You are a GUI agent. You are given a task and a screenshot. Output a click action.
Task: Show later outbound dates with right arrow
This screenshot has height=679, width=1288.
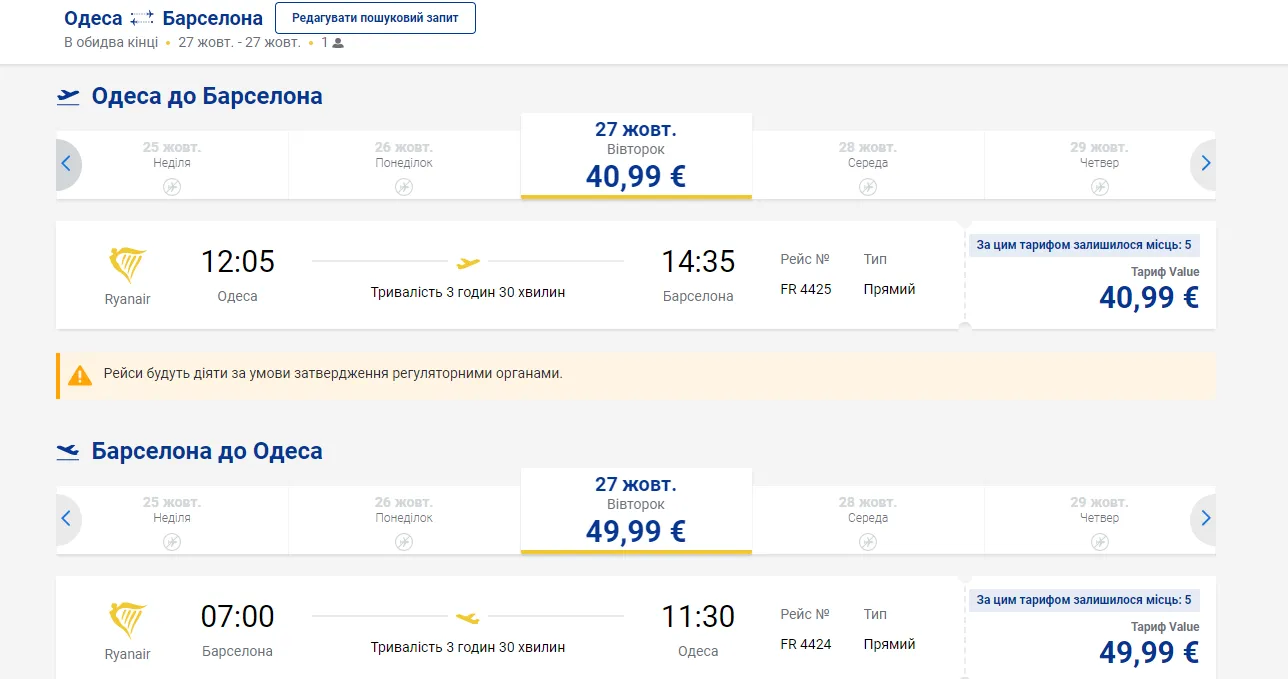point(1205,164)
